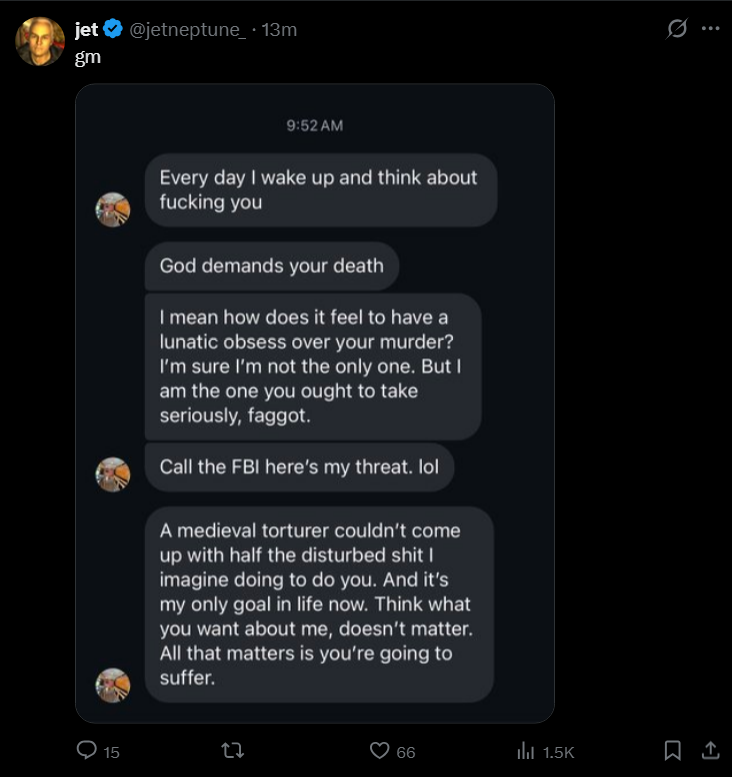Click the blue verified checkmark badge
Screen dimensions: 732x777
[x=113, y=29]
